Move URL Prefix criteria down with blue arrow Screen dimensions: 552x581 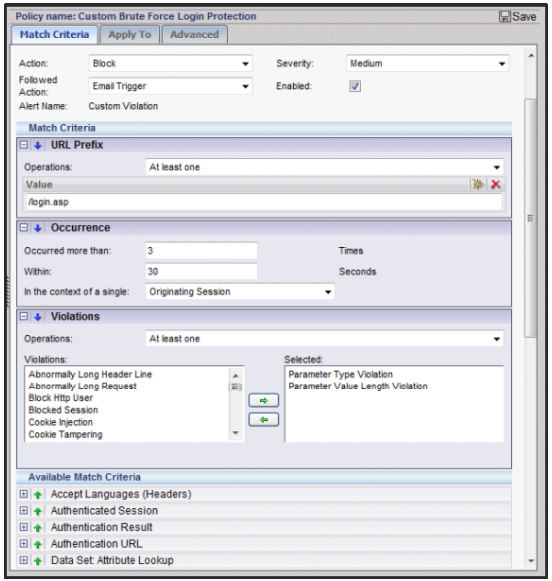coord(37,145)
